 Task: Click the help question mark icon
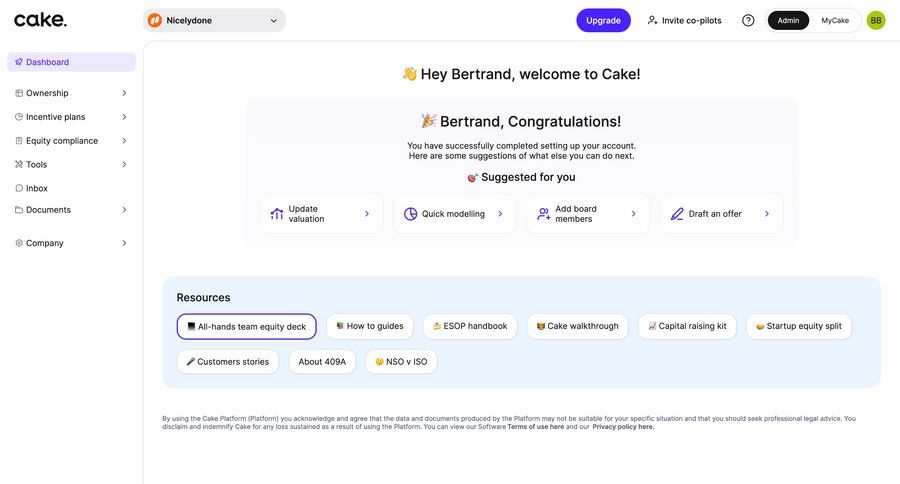tap(748, 20)
